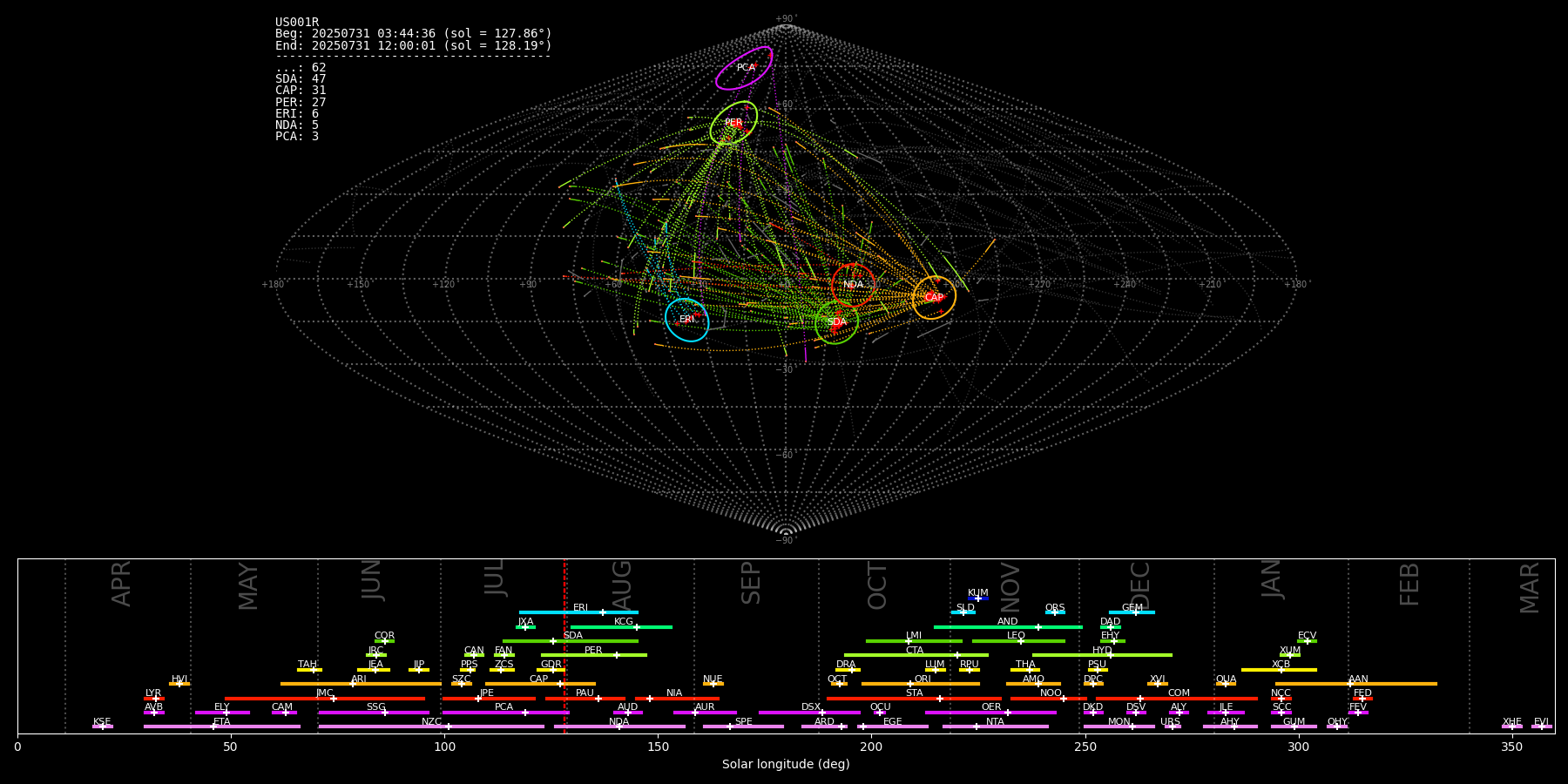Click the 'Solar longitude (deg)' axis label

click(x=786, y=765)
